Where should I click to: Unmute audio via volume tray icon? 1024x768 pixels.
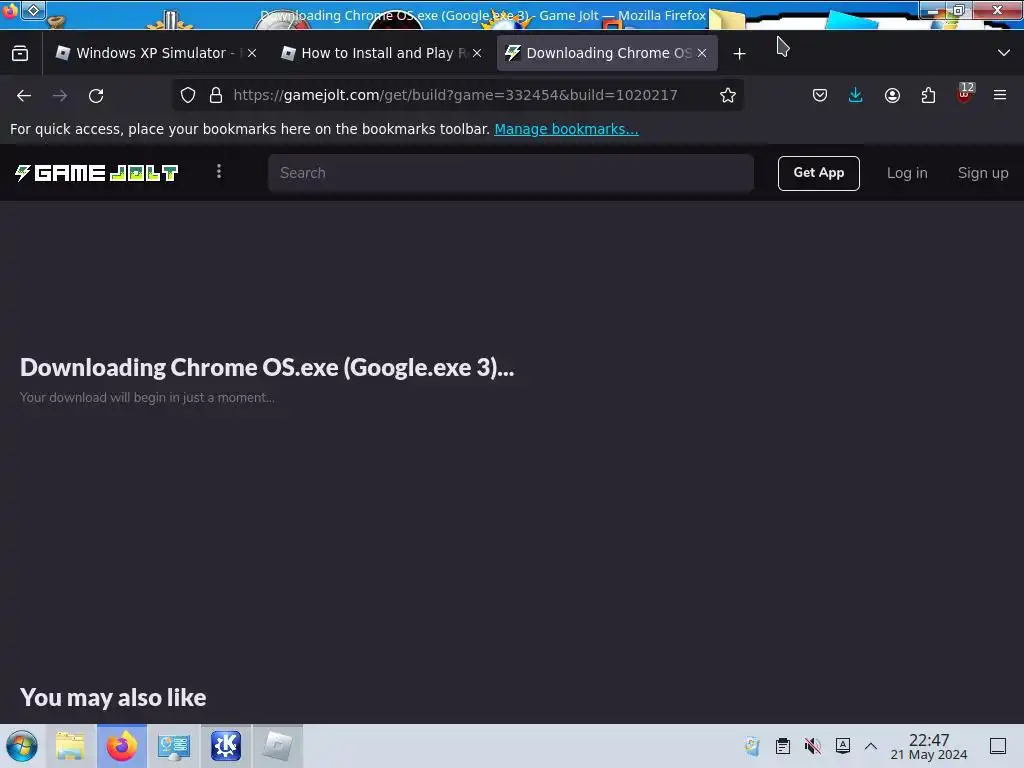tap(812, 746)
